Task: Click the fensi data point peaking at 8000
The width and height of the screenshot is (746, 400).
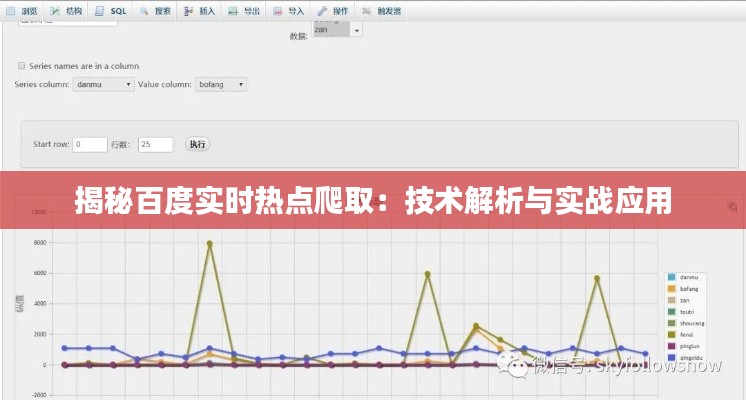Action: (x=210, y=243)
